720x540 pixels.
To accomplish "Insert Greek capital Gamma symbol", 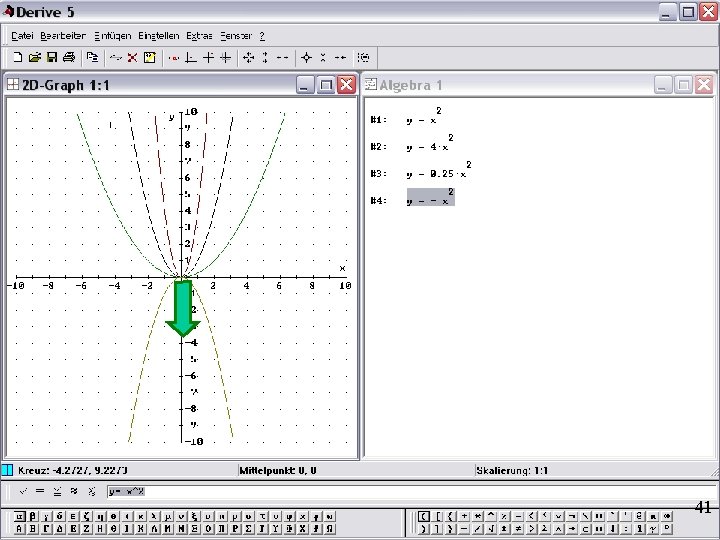I will pyautogui.click(x=46, y=529).
